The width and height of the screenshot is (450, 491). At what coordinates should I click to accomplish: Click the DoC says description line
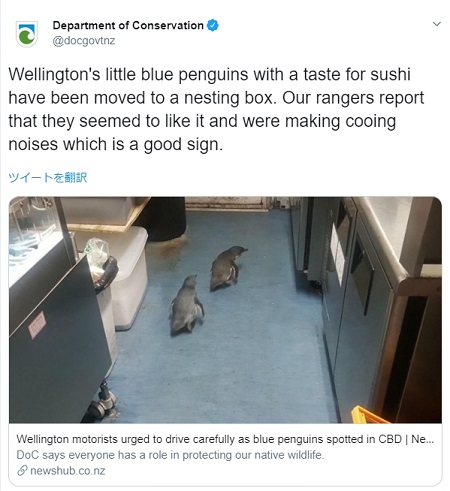pos(170,455)
